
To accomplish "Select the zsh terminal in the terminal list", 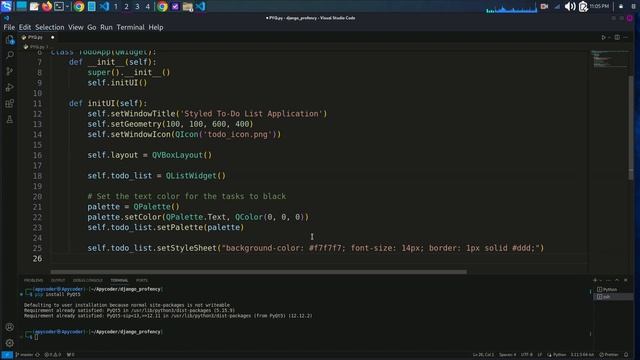I will pyautogui.click(x=613, y=297).
